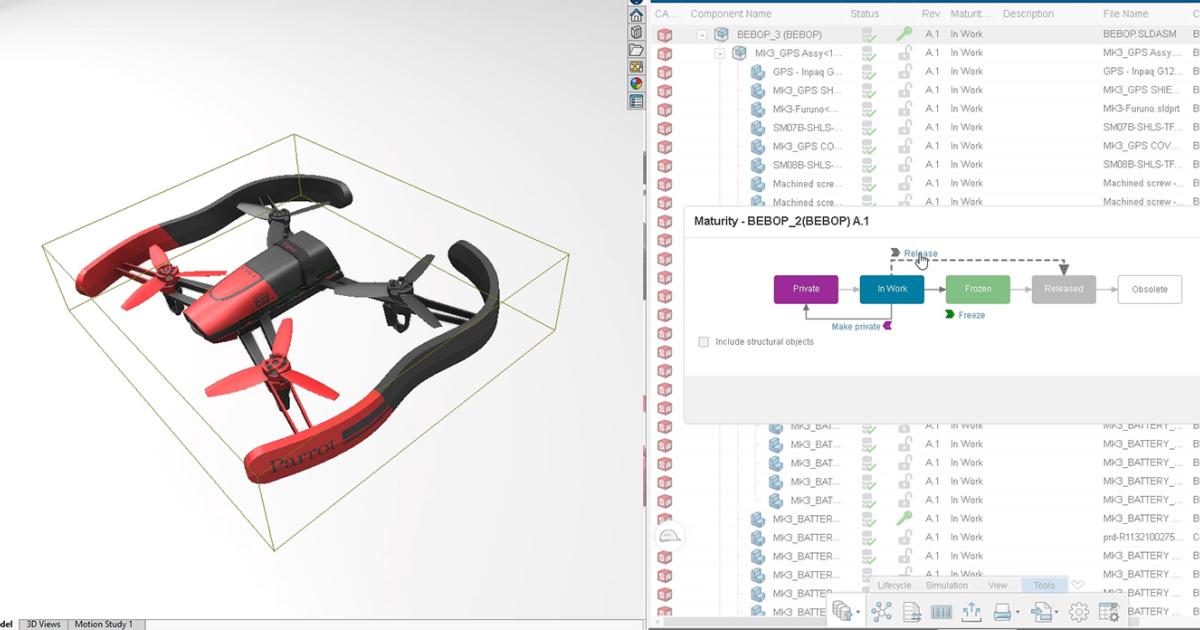Click the heart favorite icon beside Tools tab
This screenshot has width=1200, height=630.
coord(1077,585)
